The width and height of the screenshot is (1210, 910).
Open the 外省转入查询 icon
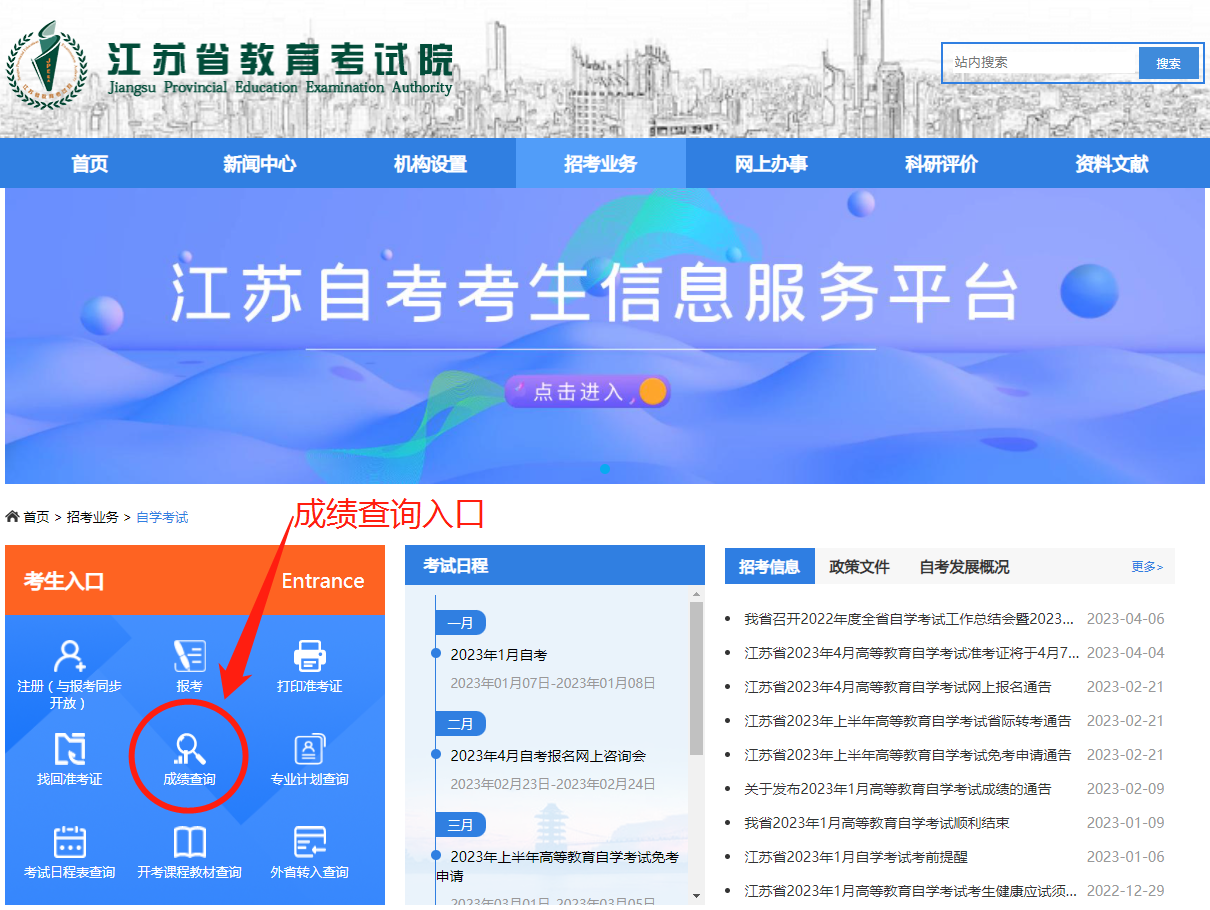[309, 843]
